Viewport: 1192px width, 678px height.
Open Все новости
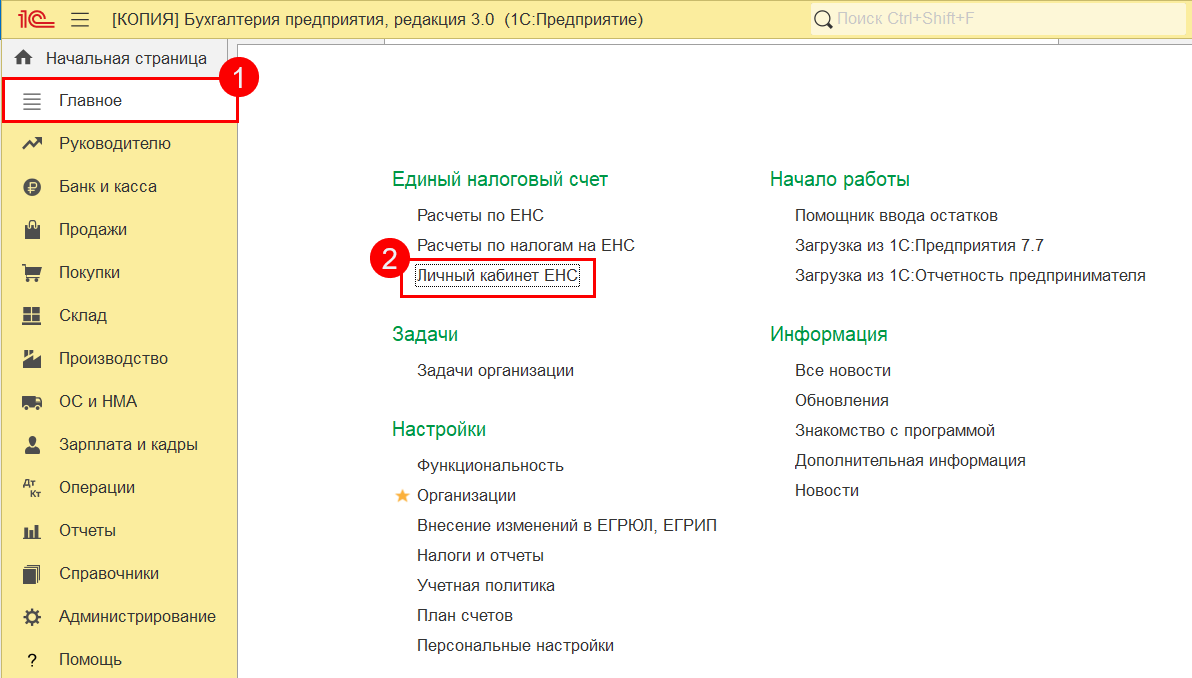click(842, 371)
